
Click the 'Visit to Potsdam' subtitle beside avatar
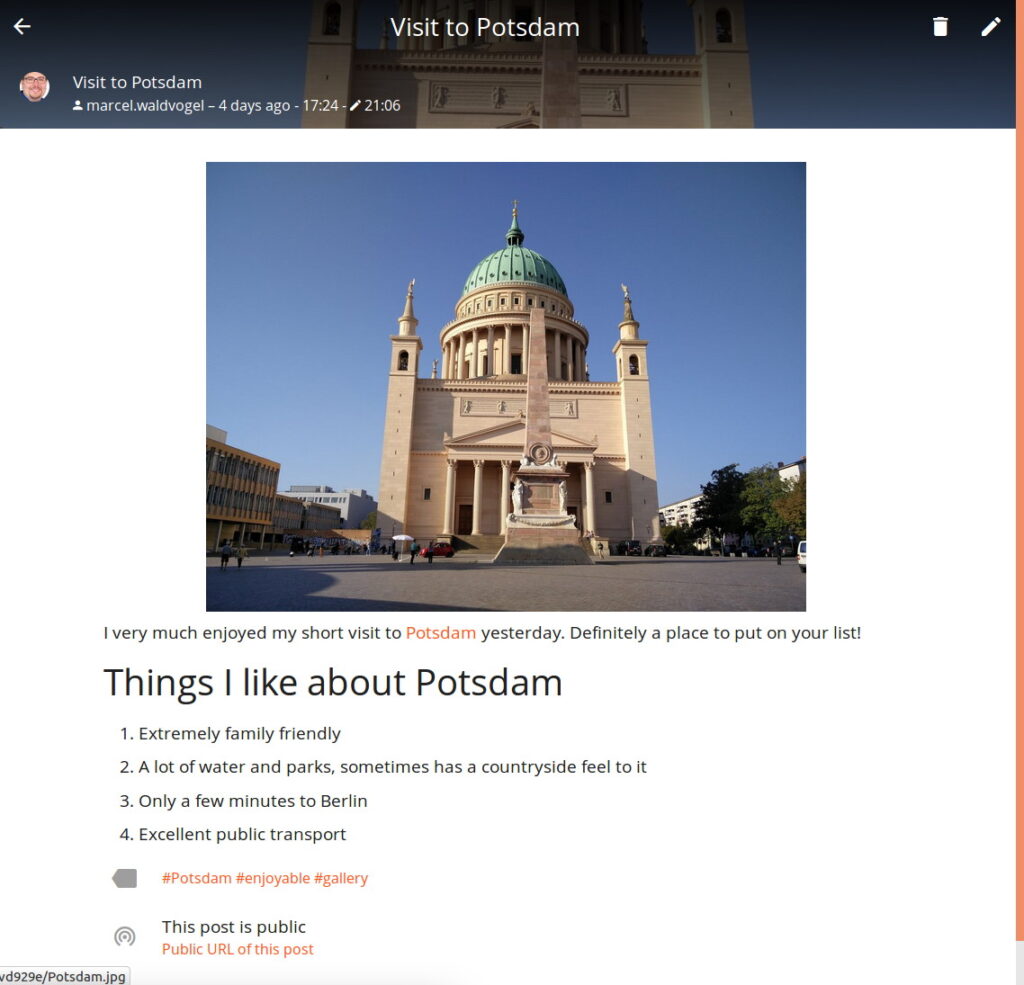(137, 82)
